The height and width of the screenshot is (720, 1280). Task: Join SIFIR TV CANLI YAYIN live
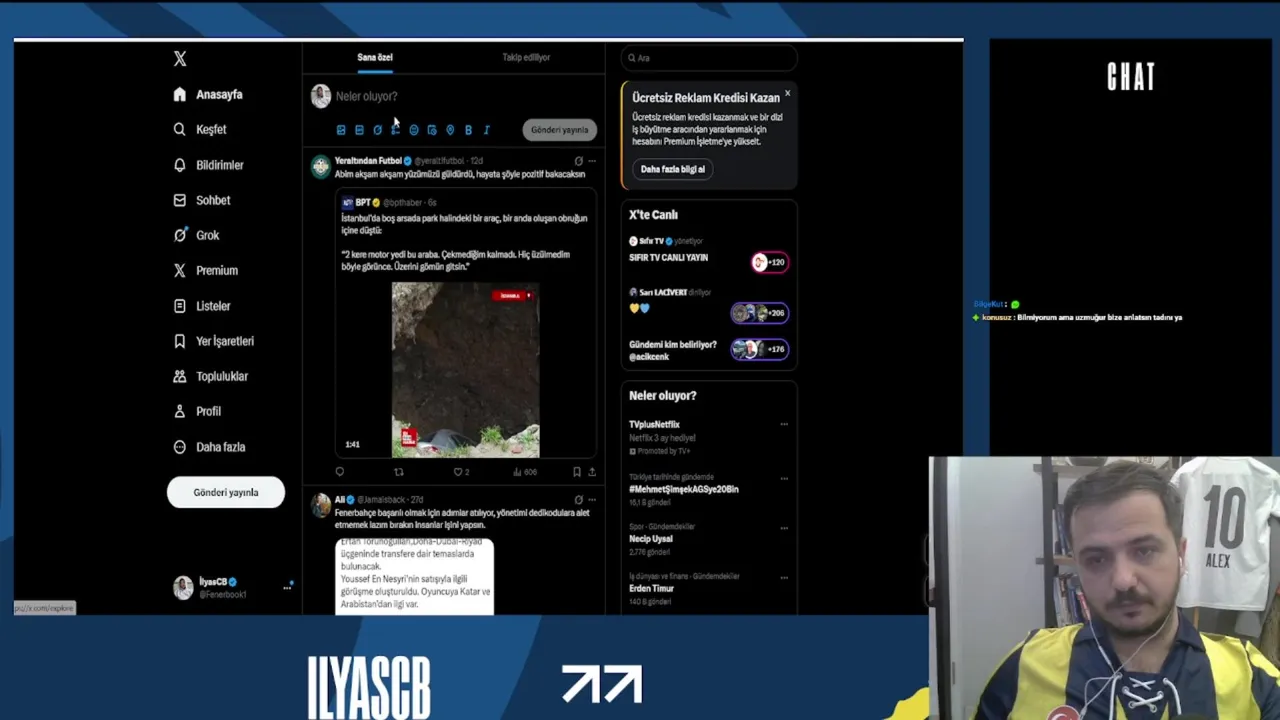tap(668, 257)
